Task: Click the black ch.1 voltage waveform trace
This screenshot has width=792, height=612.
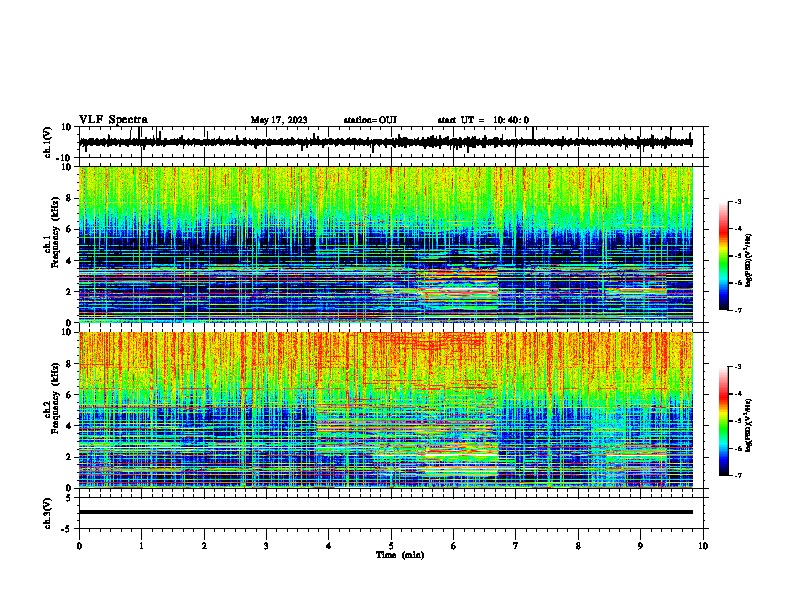Action: 385,142
